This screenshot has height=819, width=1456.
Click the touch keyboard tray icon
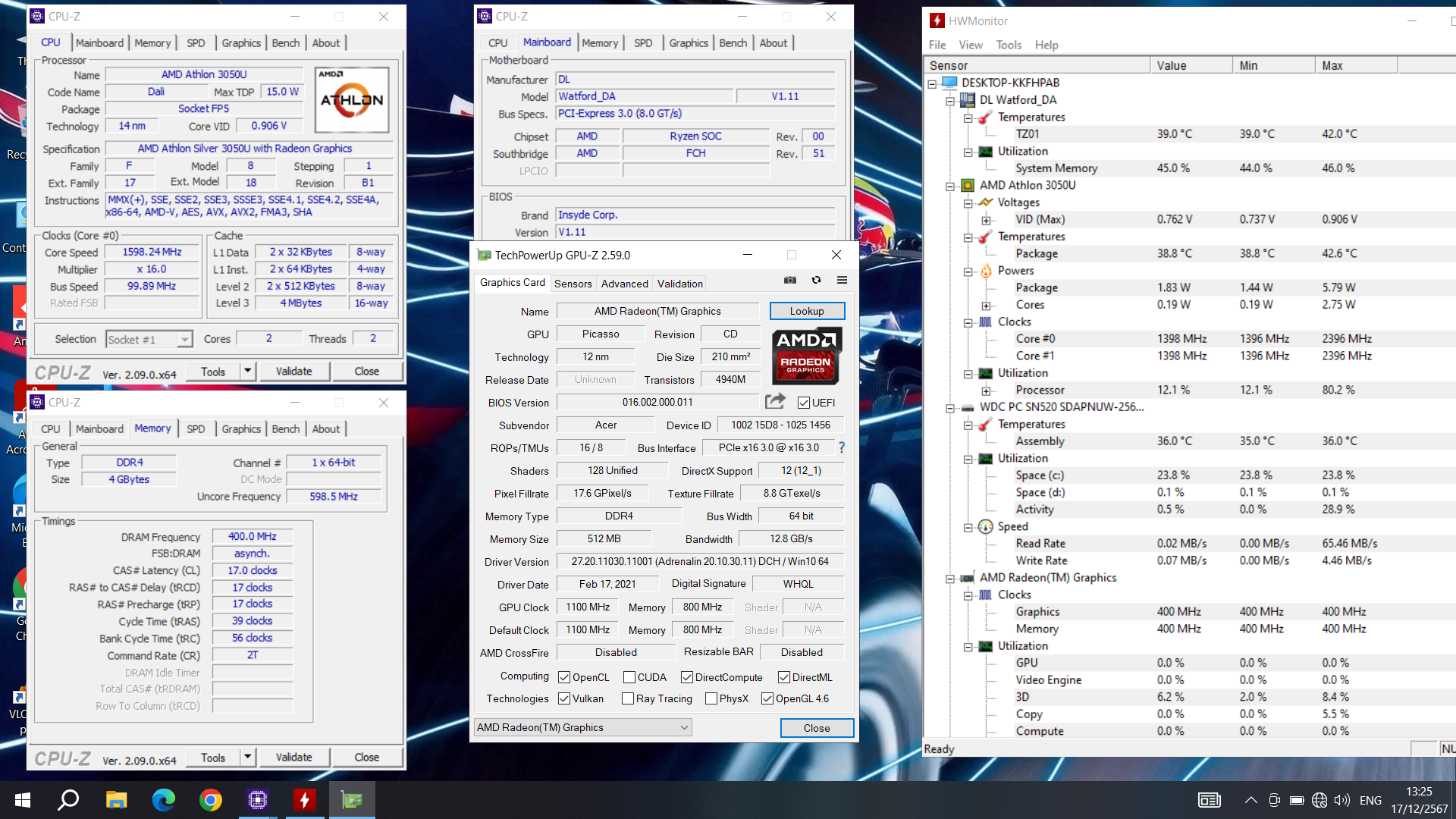click(x=1210, y=800)
